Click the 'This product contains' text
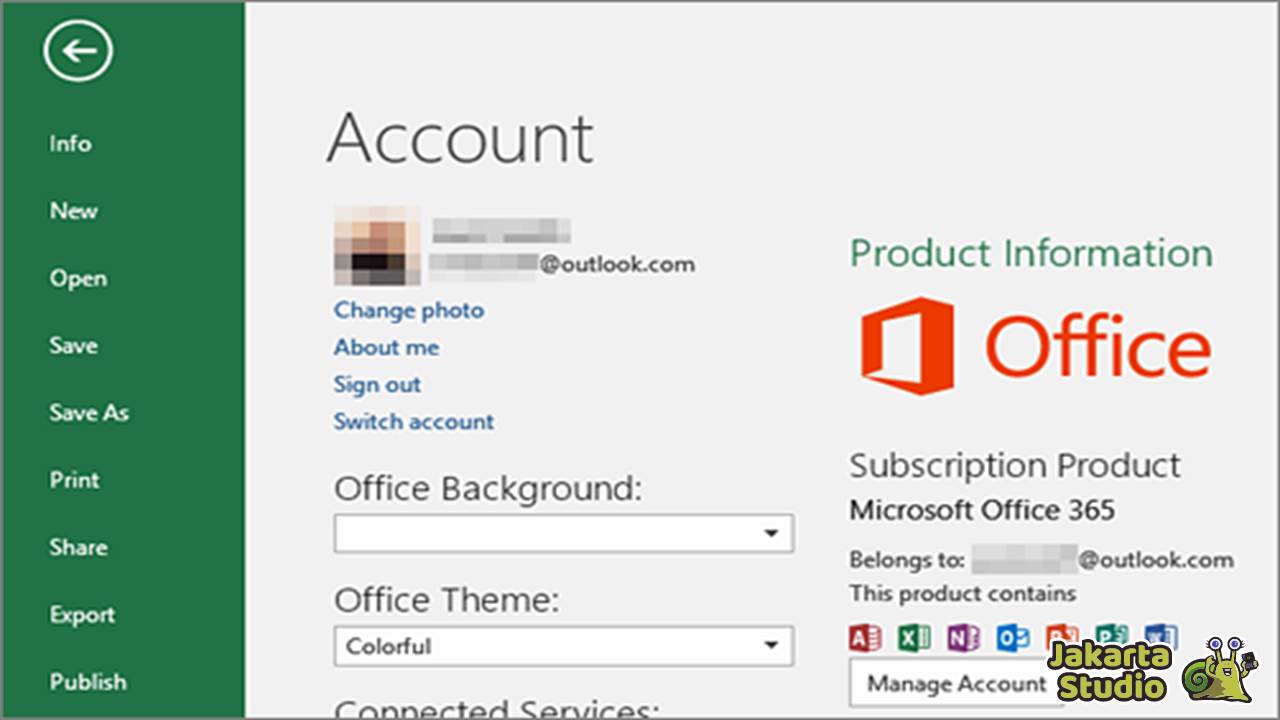This screenshot has width=1280, height=720. point(963,594)
